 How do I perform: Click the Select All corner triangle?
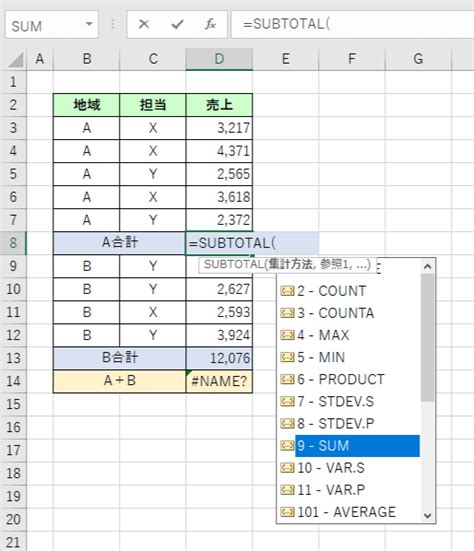click(x=16, y=59)
